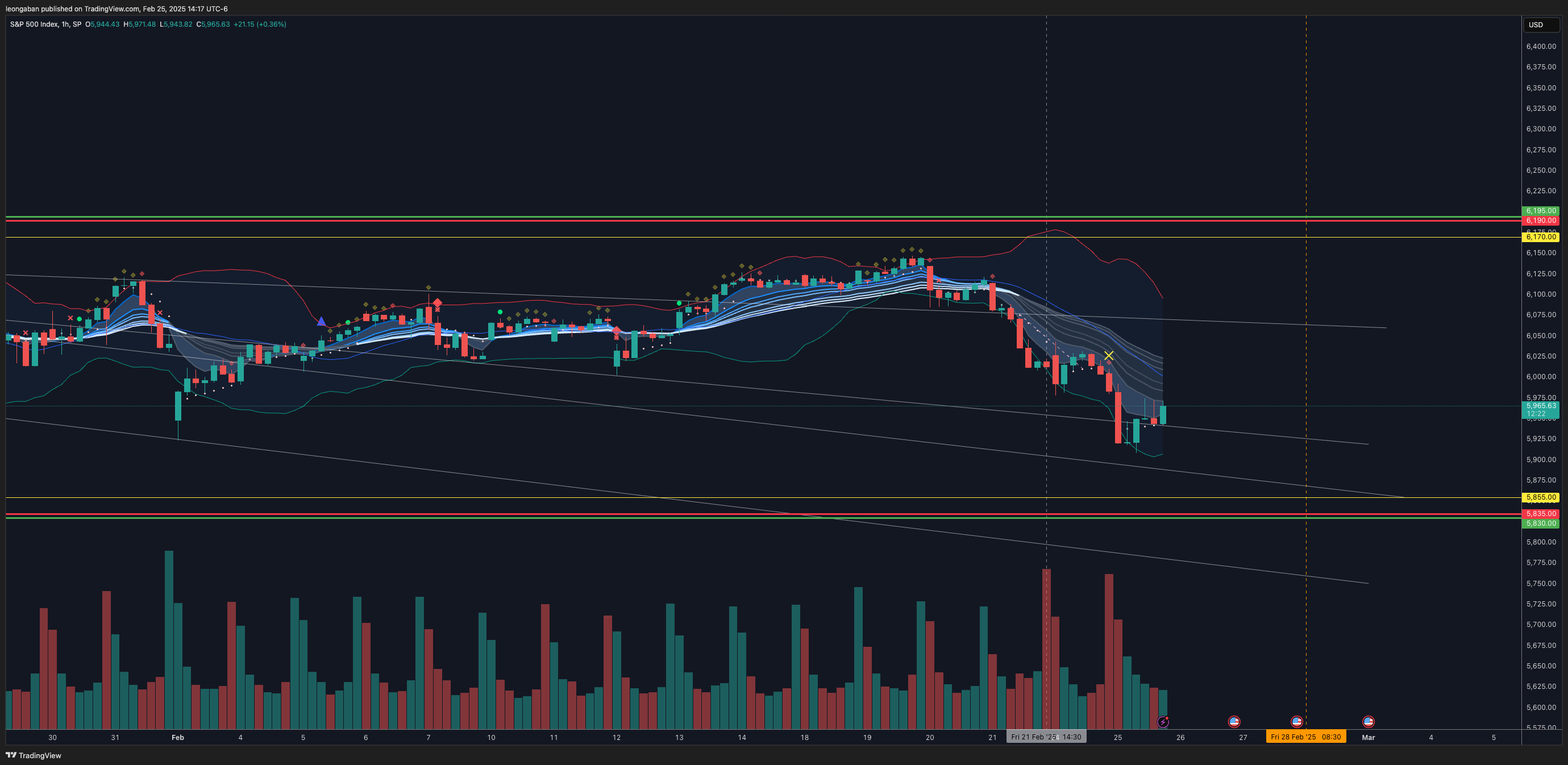Click the USD currency button
The height and width of the screenshot is (765, 1568).
1541,25
